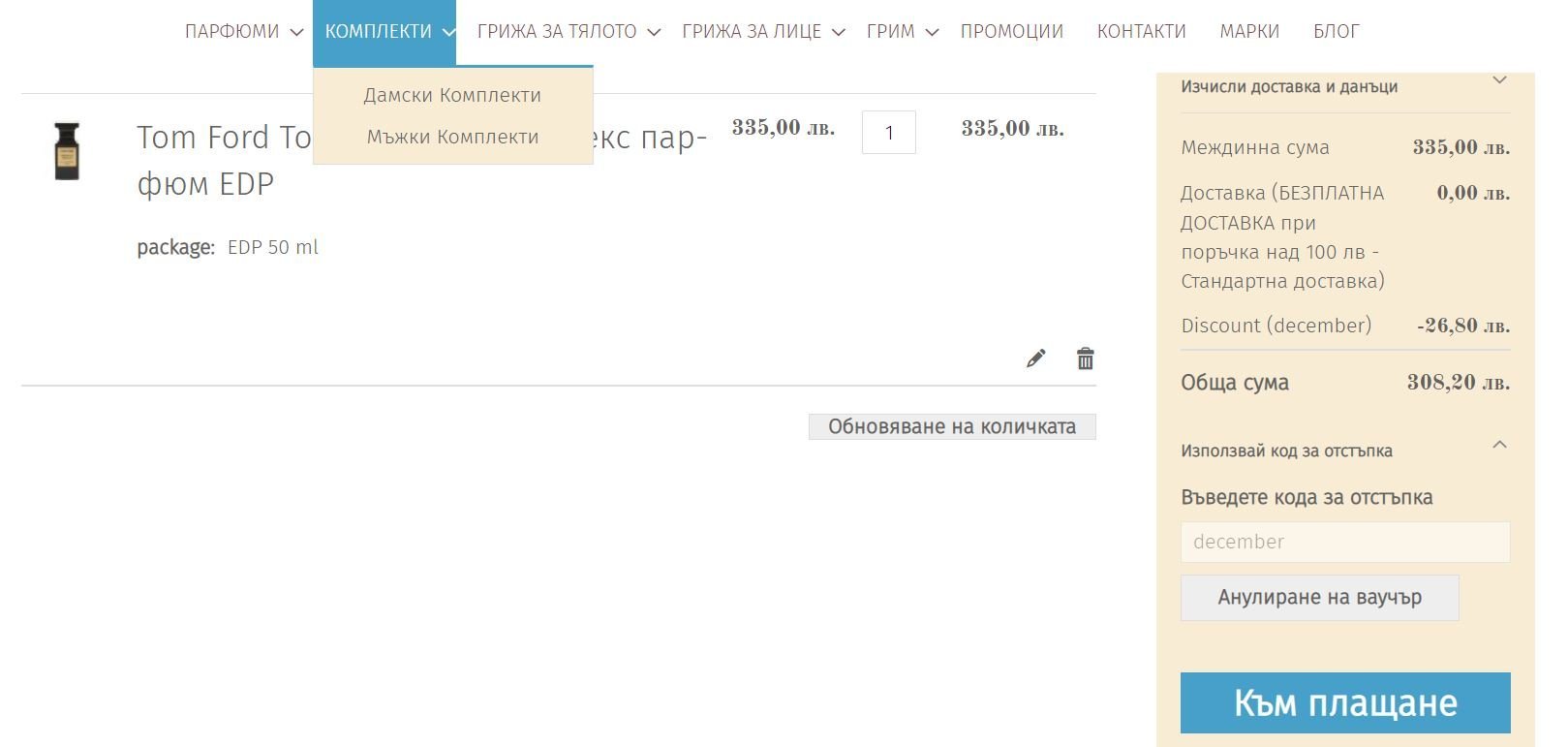Expand ГРИЖА ЗА ЛИЦЕ dropdown arrow

(839, 32)
